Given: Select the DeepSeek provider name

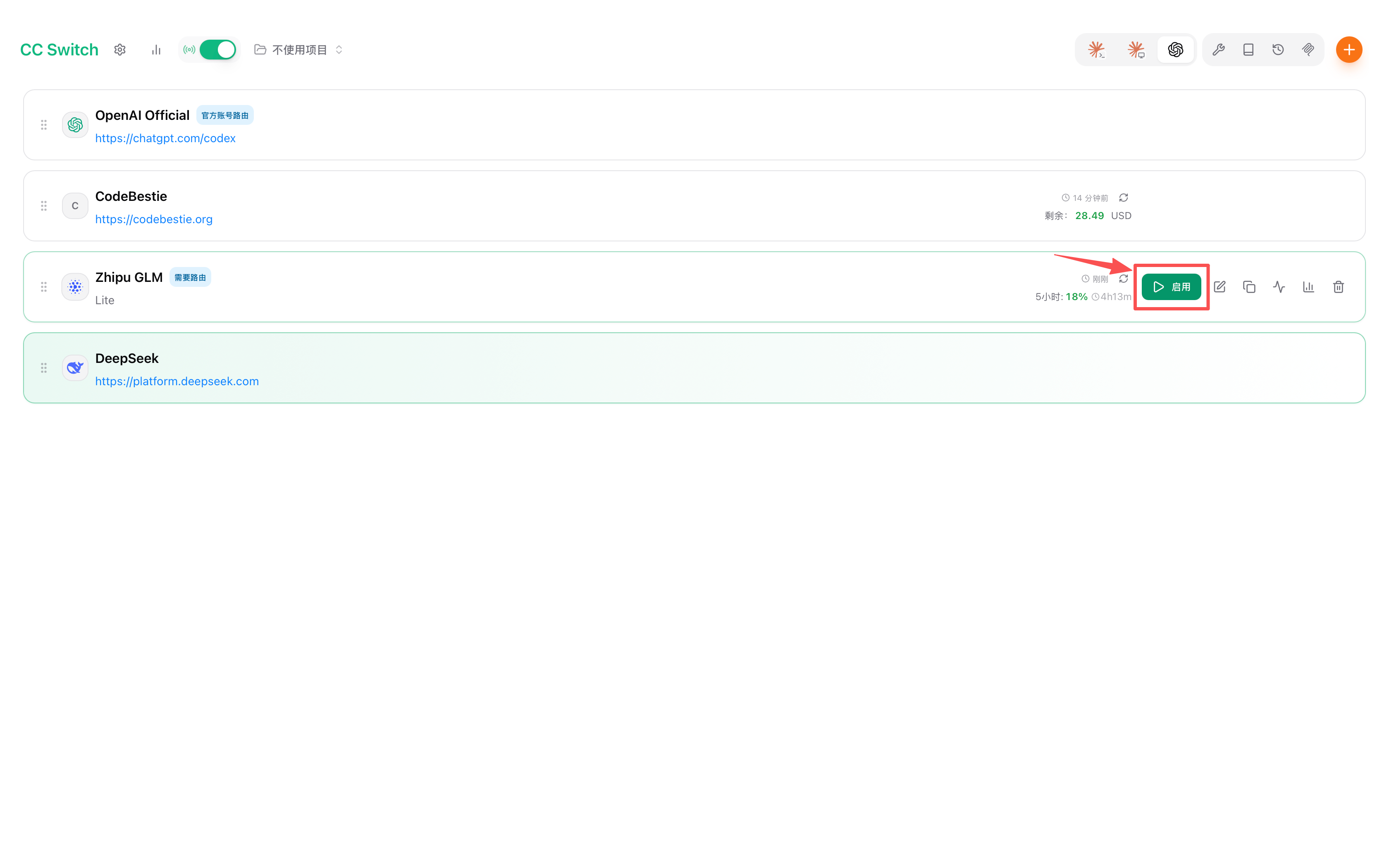Looking at the screenshot, I should pos(127,358).
